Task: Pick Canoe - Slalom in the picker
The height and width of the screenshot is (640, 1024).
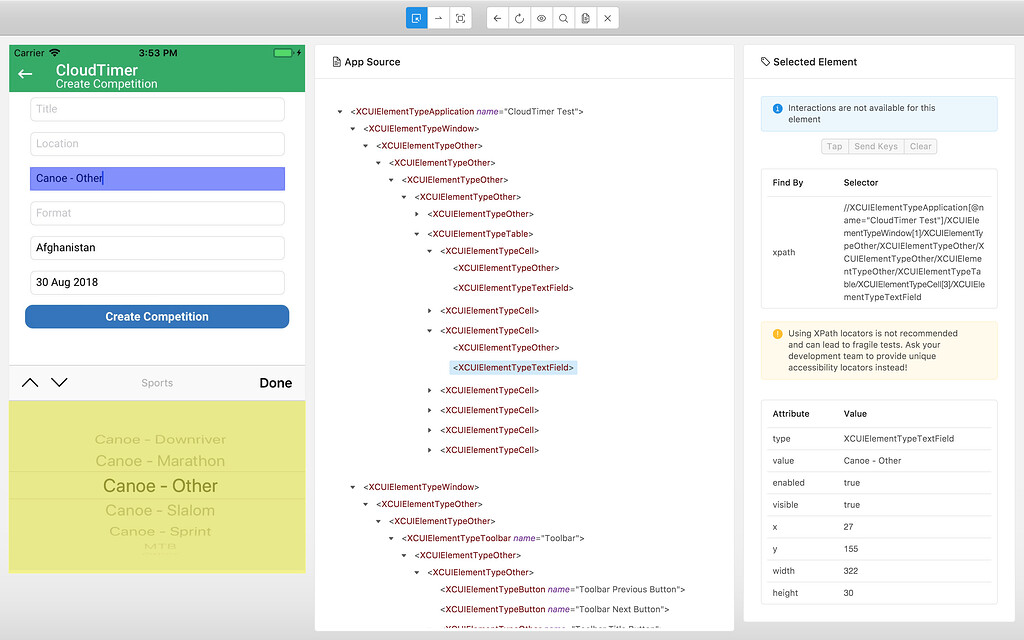Action: [160, 510]
